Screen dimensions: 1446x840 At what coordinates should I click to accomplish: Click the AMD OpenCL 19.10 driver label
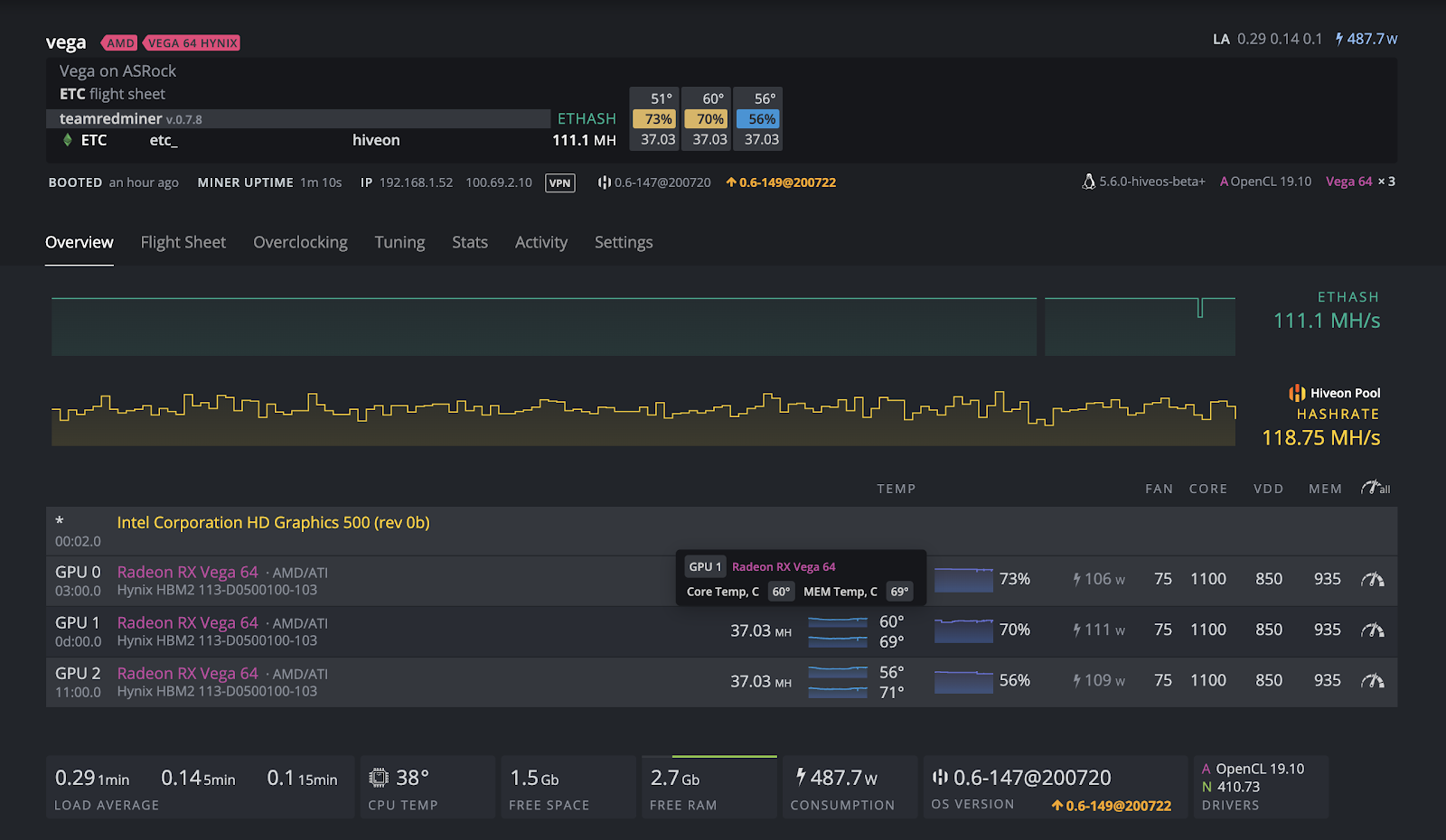[x=1265, y=182]
